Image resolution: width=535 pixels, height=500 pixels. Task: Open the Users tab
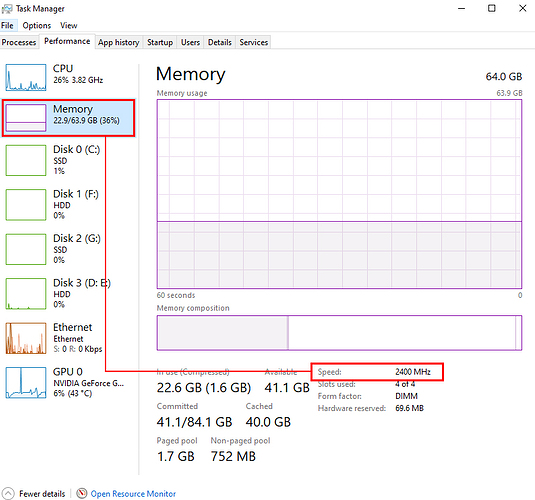coord(190,42)
